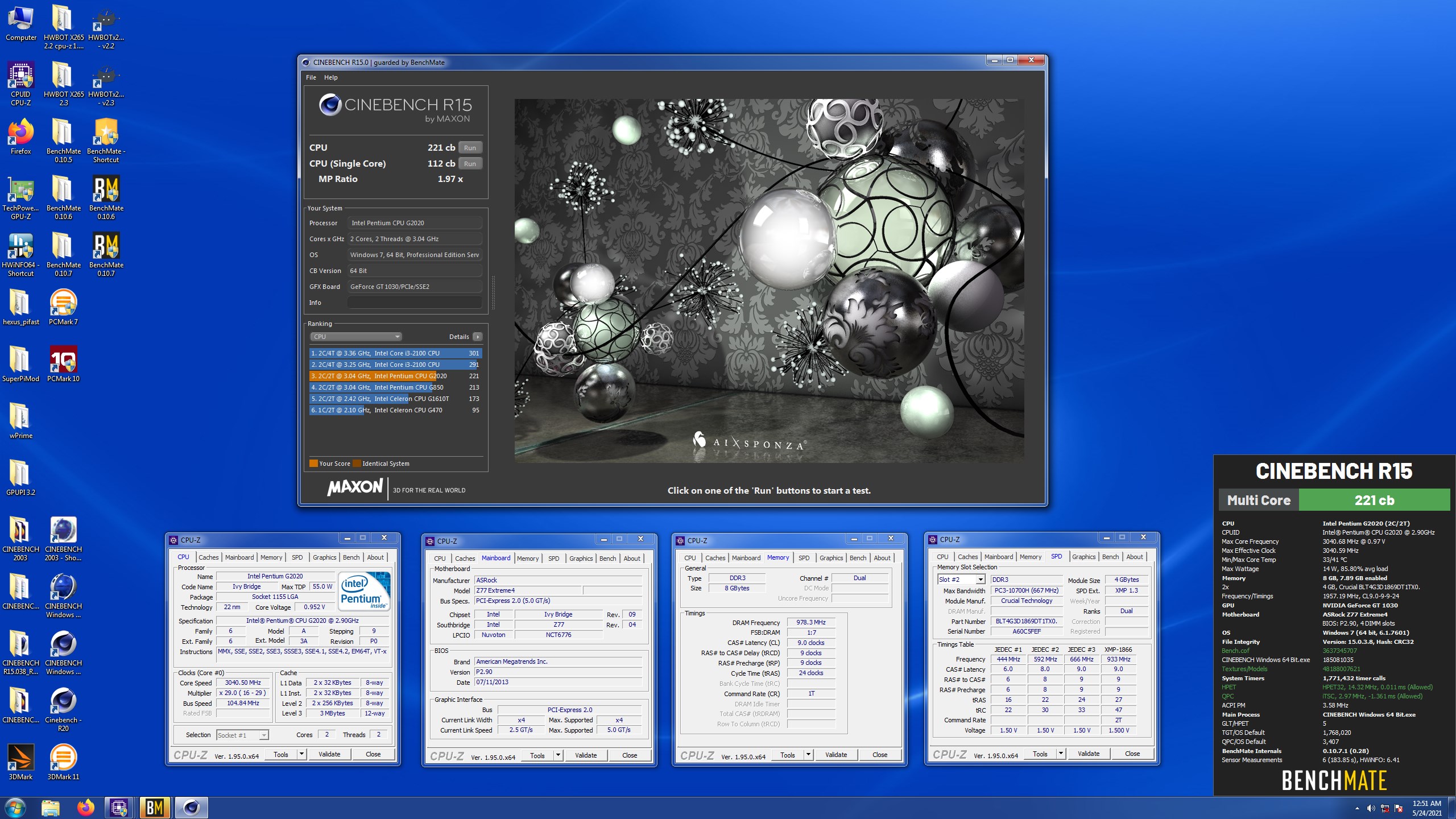
Task: Launch Firefox from the desktop icon
Action: [21, 136]
